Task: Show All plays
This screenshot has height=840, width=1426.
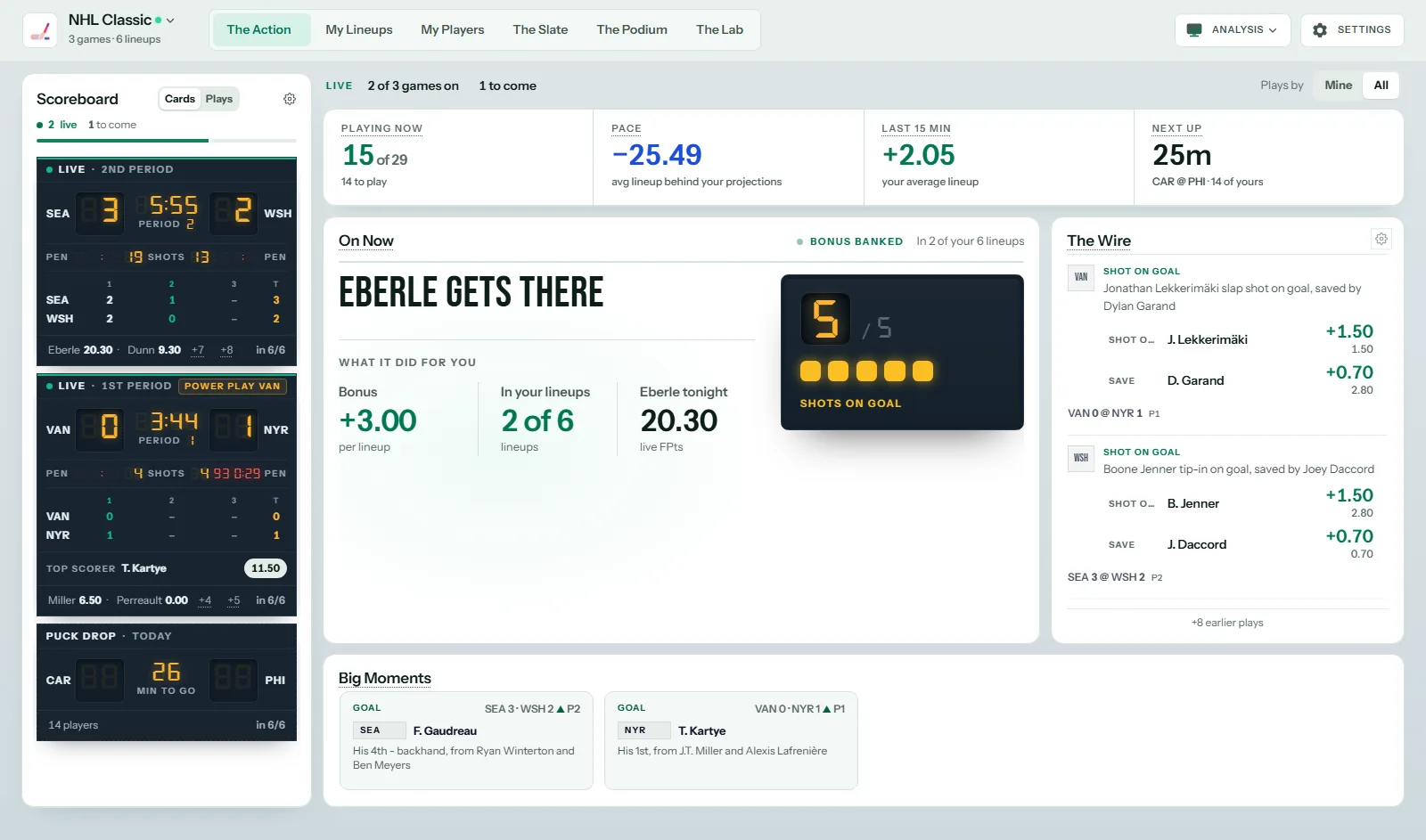Action: tap(1381, 86)
